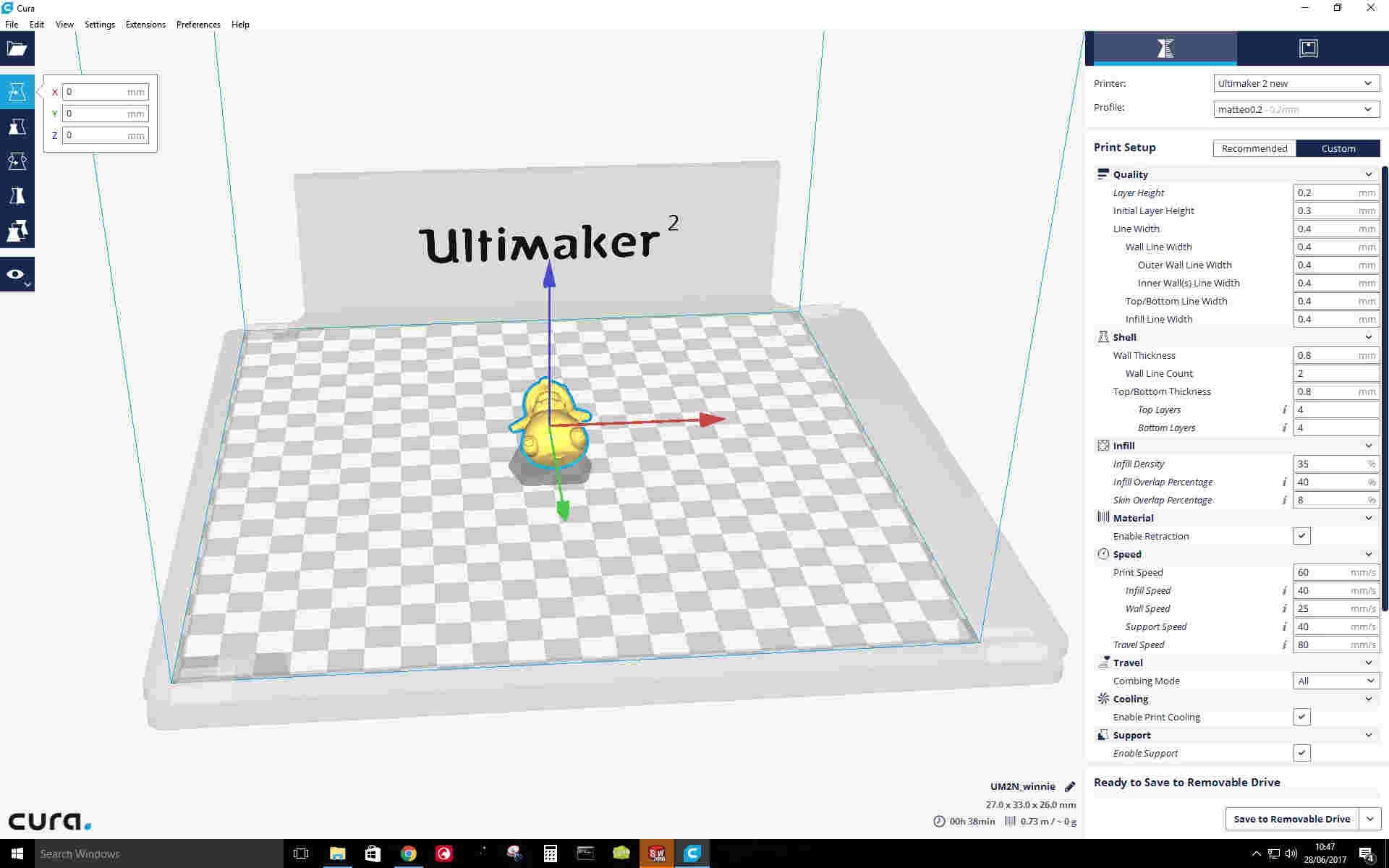
Task: Click Save to Removable Drive
Action: (x=1292, y=819)
